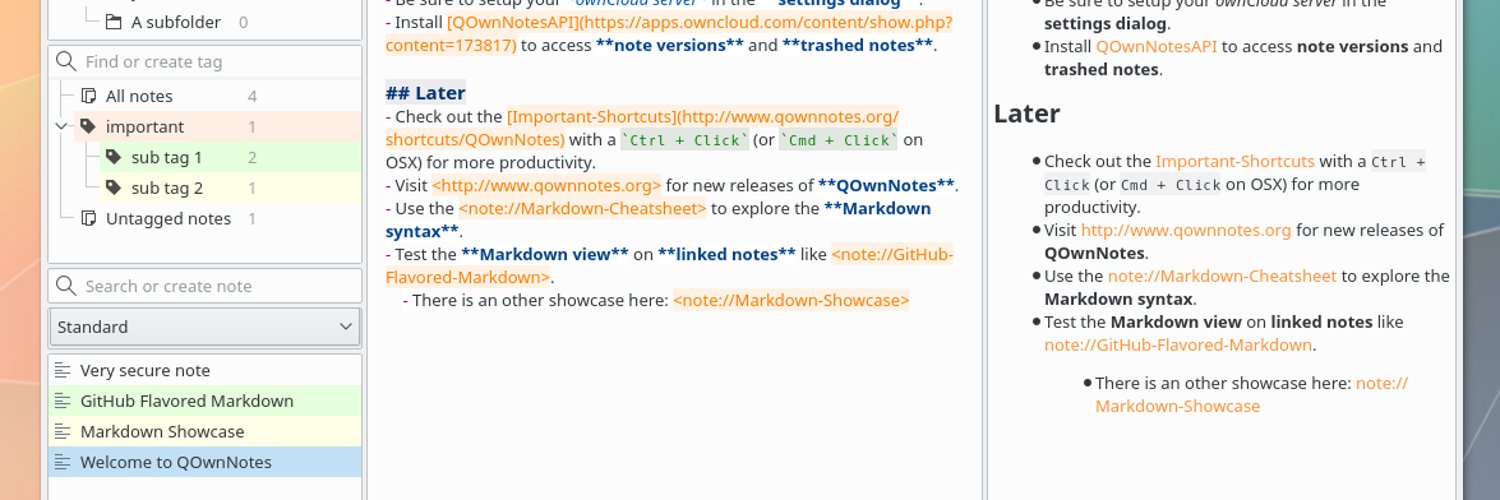
Task: Click the tag icon beside sub tag 1
Action: point(113,157)
